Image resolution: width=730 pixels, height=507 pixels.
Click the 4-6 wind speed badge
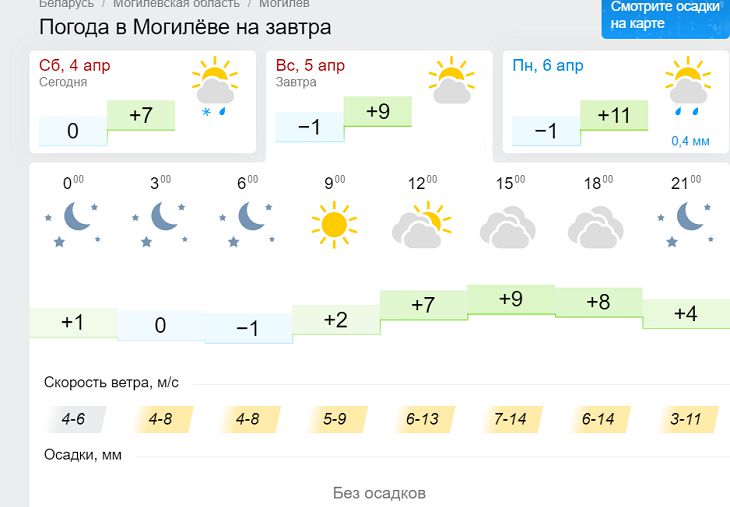(73, 419)
